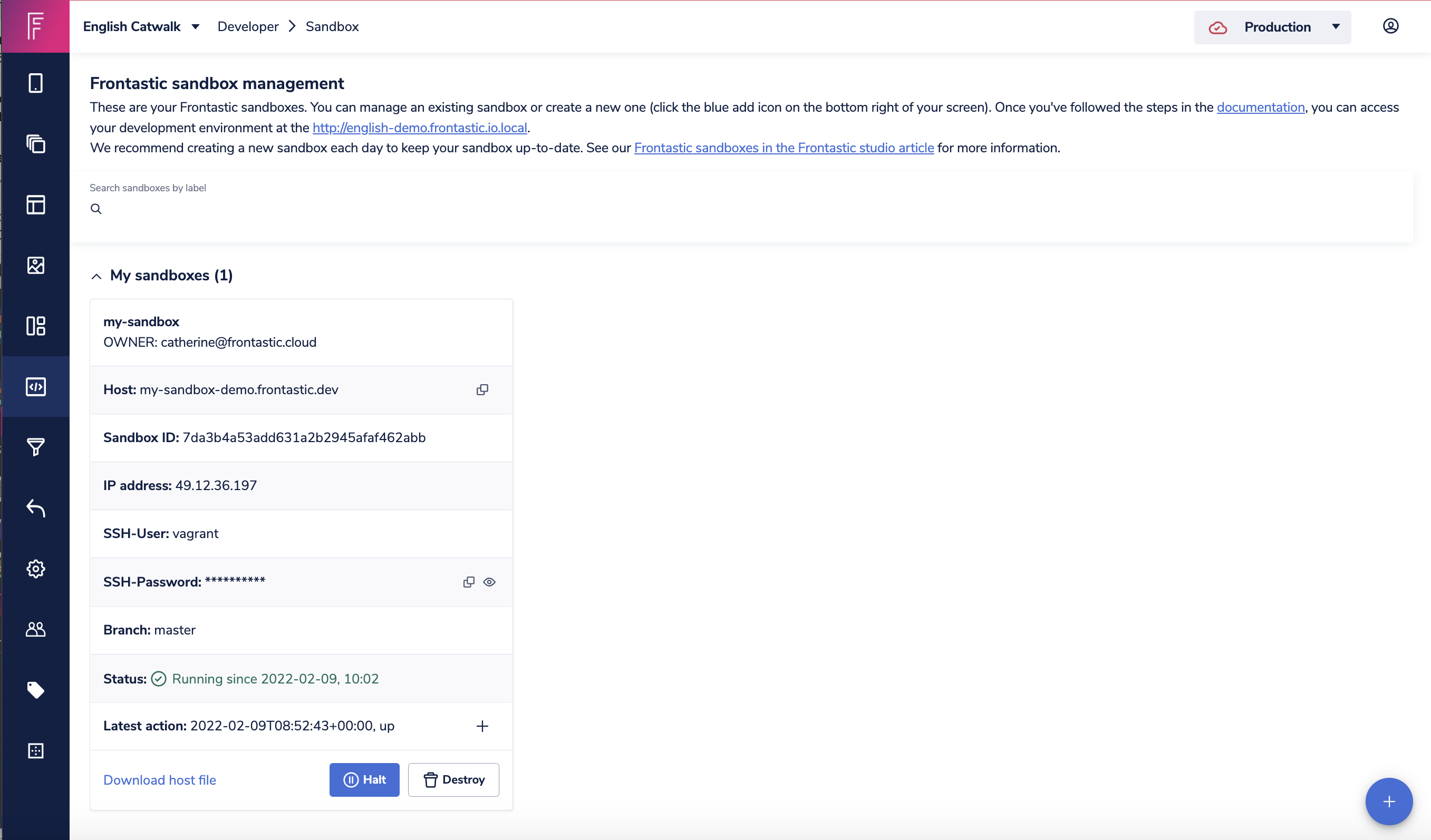This screenshot has height=840, width=1431.
Task: Click the blue add sandbox floating button
Action: 1388,801
